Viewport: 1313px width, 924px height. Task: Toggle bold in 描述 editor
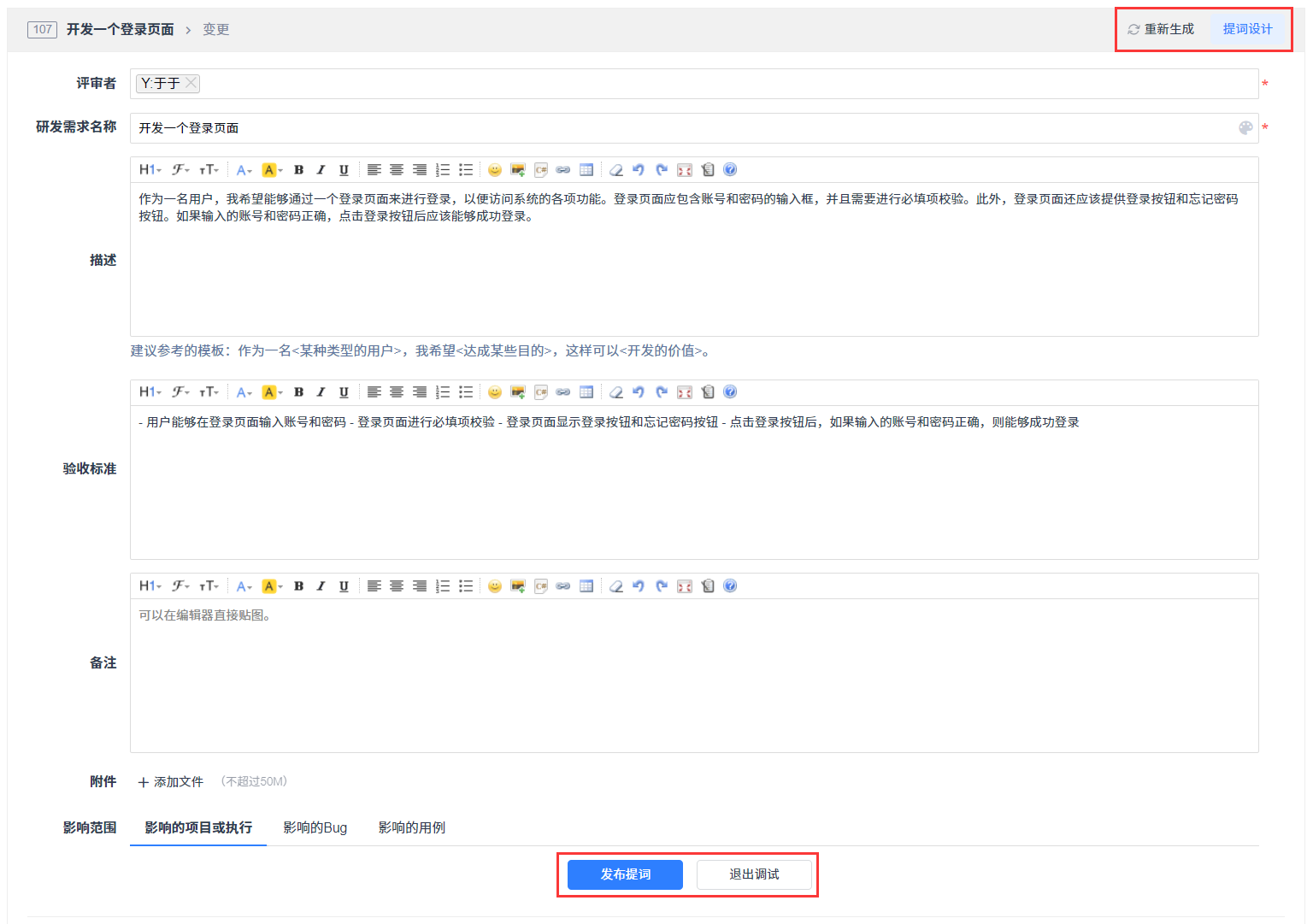[x=299, y=170]
